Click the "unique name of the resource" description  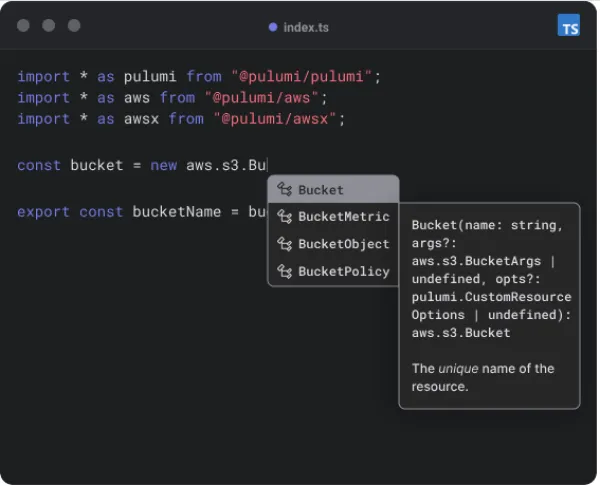tap(482, 377)
